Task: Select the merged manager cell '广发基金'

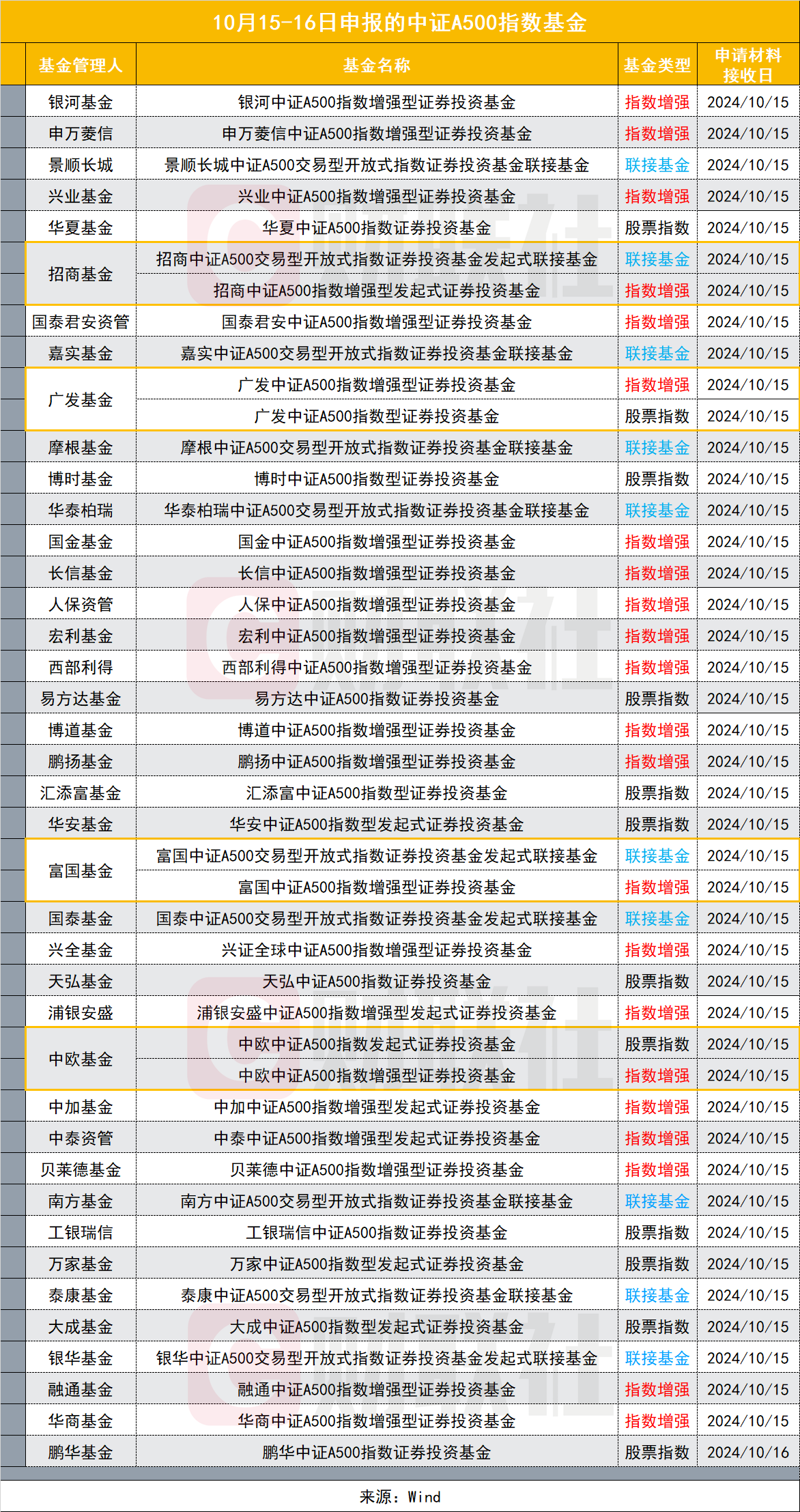Action: [x=81, y=400]
